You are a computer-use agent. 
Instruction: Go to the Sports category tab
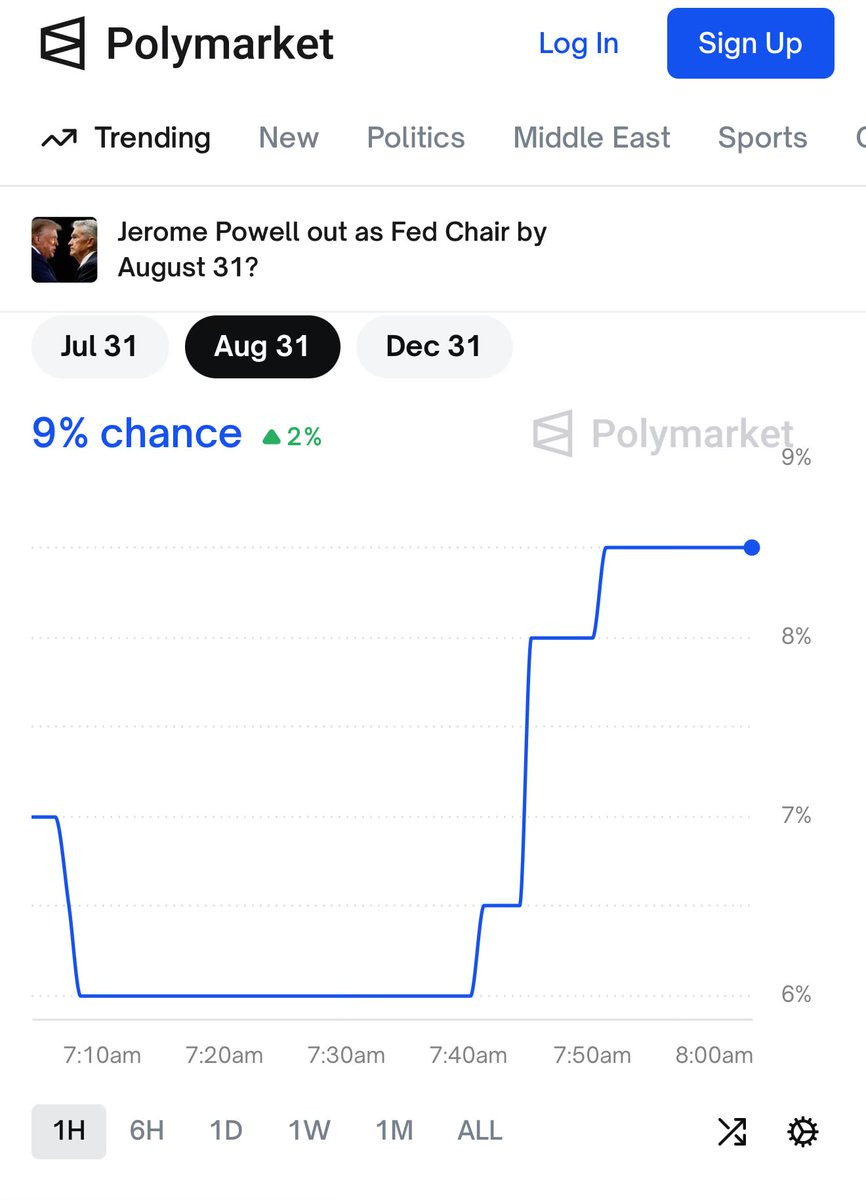762,138
